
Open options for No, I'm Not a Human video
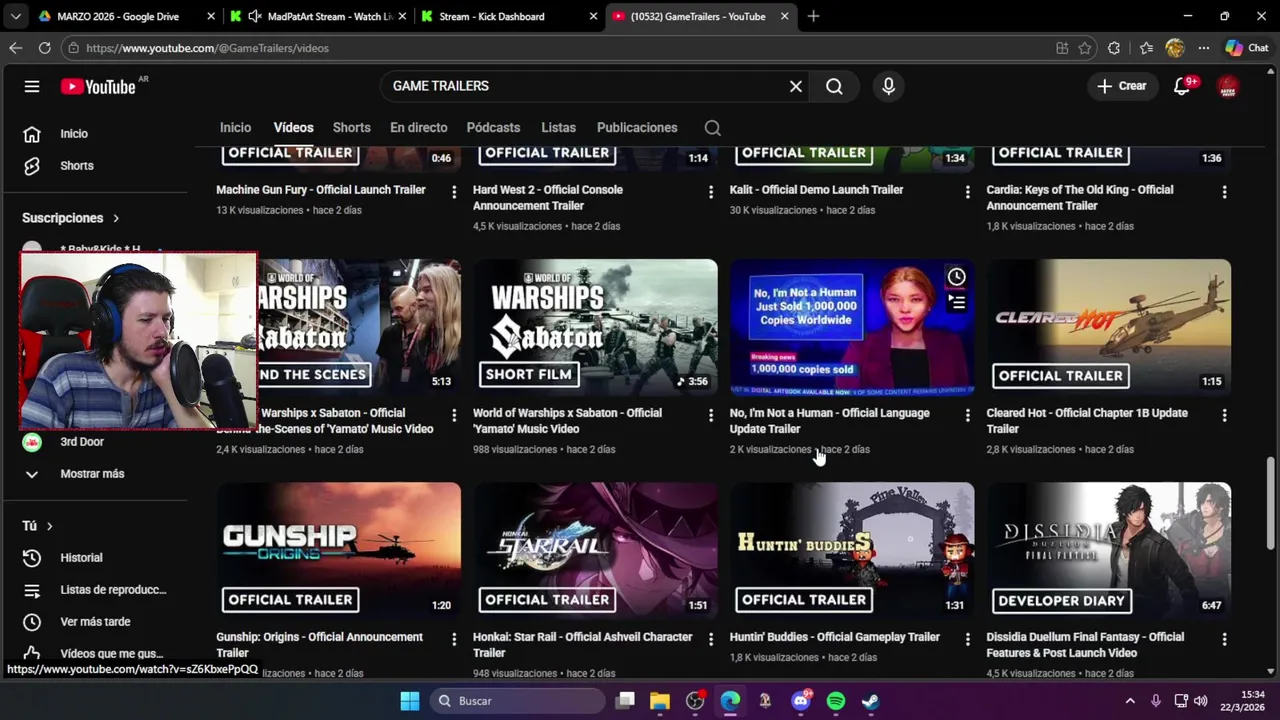point(967,414)
